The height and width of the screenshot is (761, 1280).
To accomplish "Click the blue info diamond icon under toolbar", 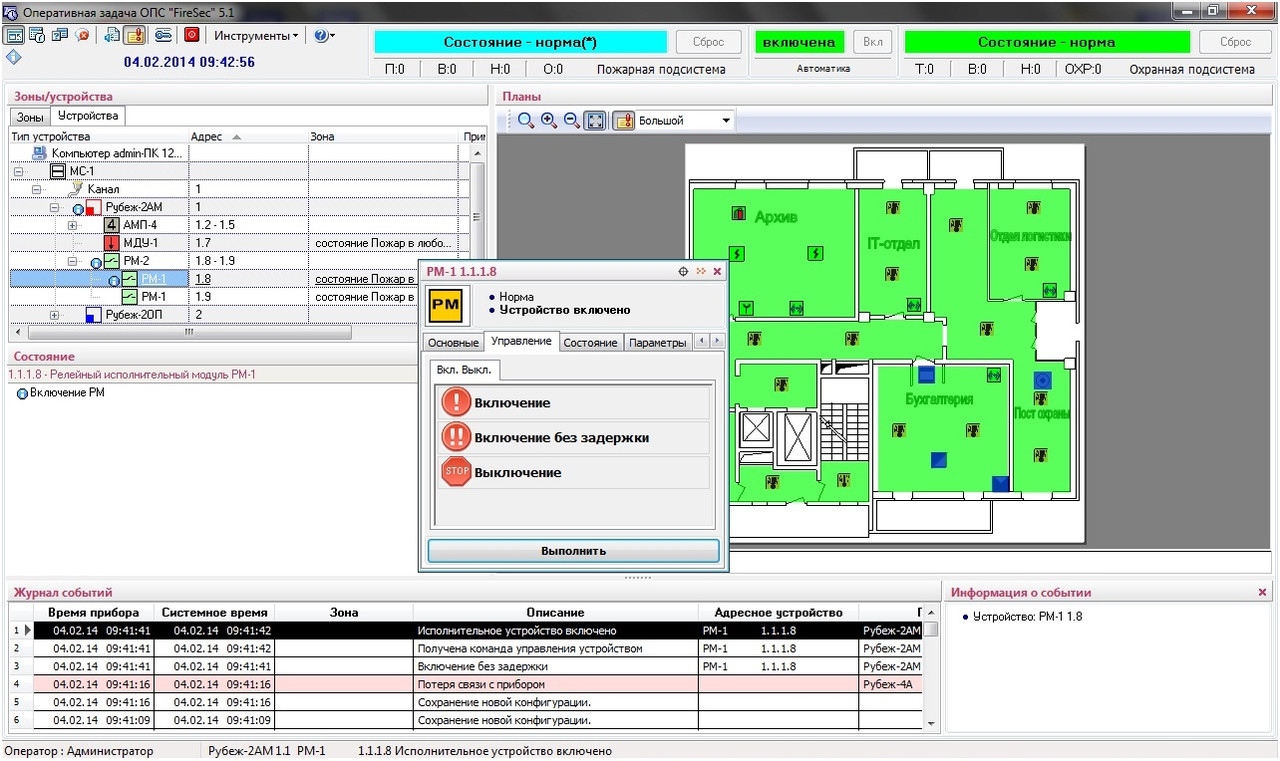I will click(x=13, y=57).
